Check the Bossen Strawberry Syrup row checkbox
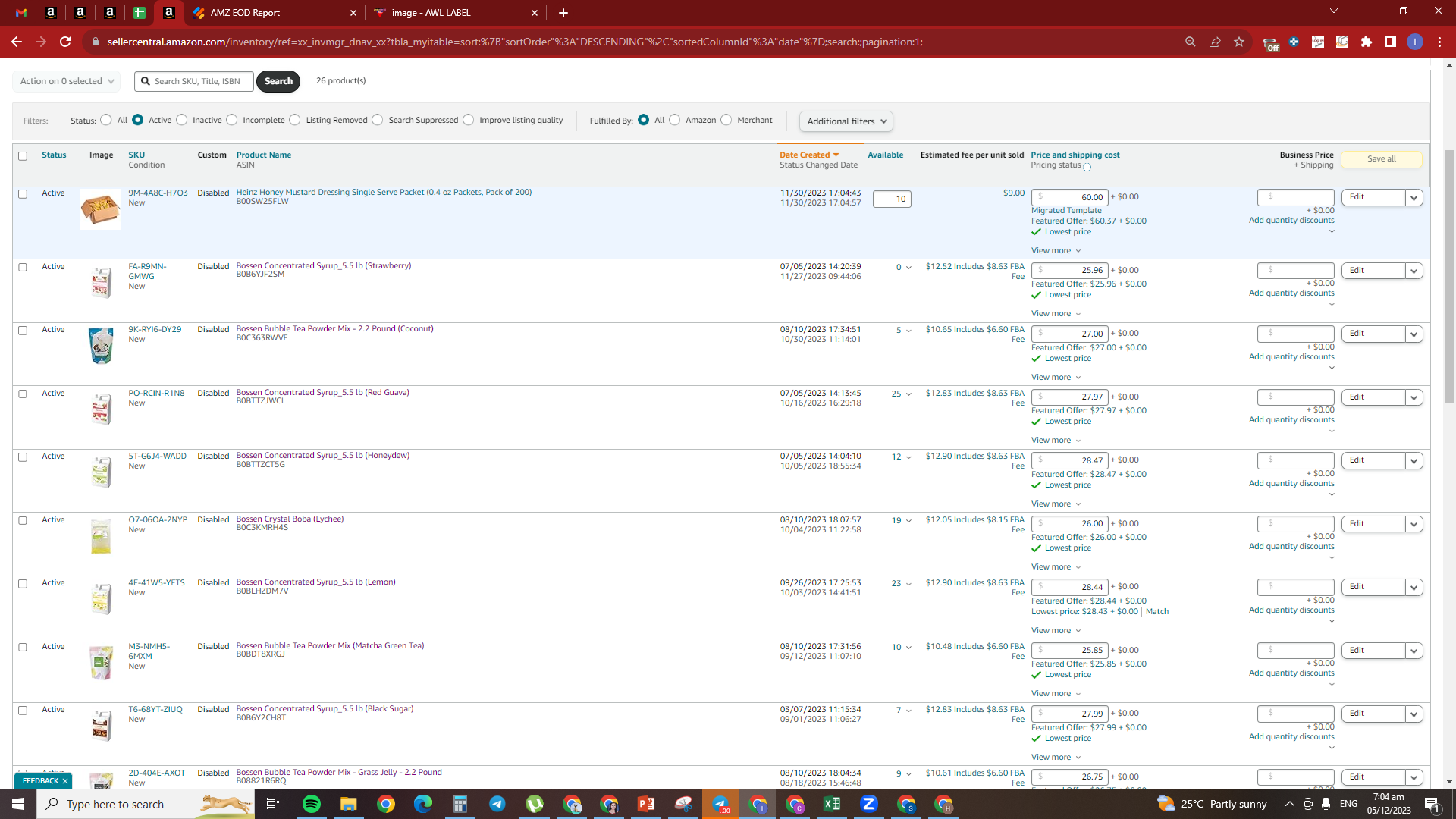 pyautogui.click(x=23, y=268)
